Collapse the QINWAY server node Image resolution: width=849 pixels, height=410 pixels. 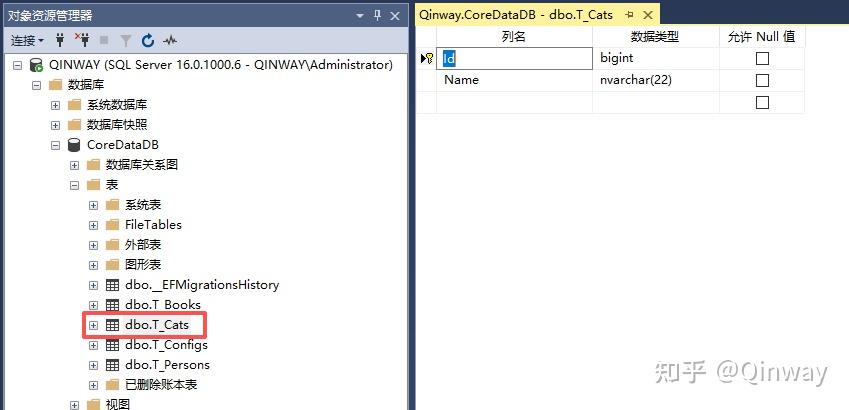[x=17, y=65]
